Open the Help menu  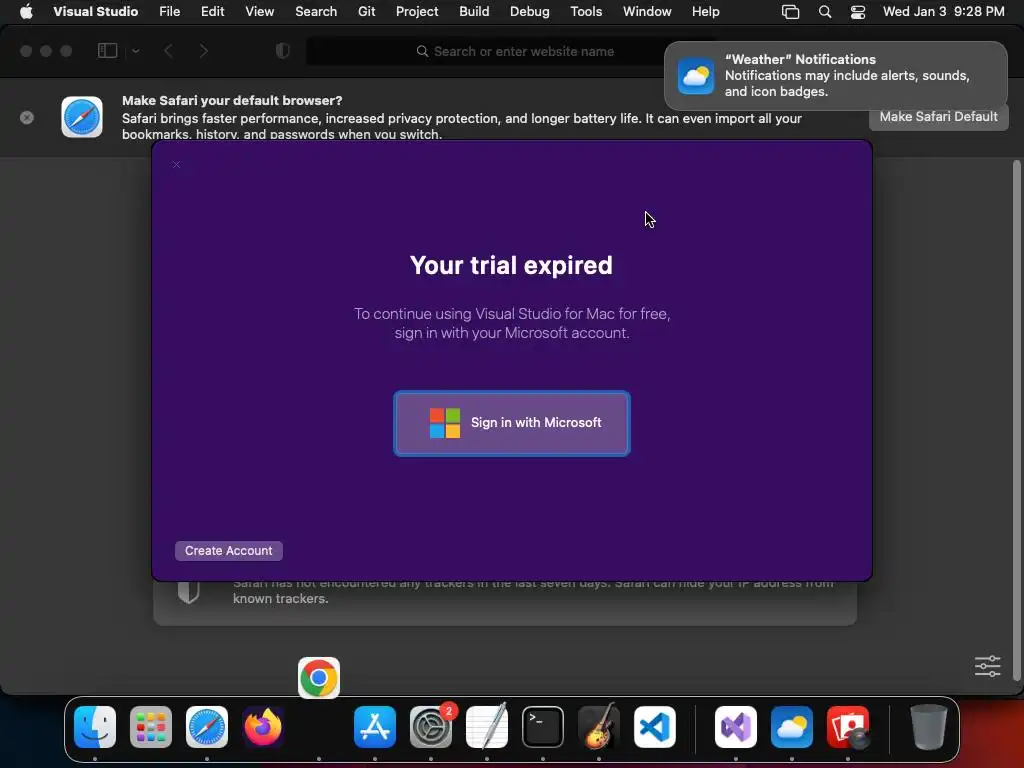coord(706,12)
